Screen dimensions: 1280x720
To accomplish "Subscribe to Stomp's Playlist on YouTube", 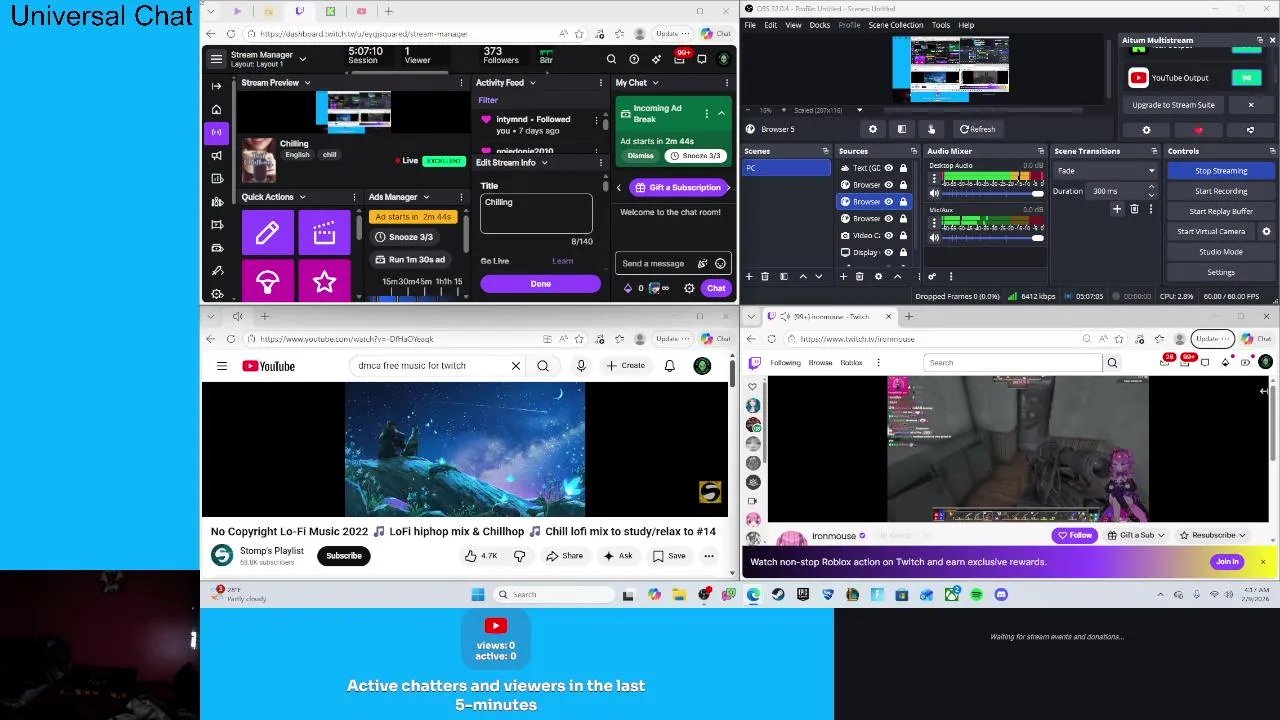I will [x=343, y=556].
